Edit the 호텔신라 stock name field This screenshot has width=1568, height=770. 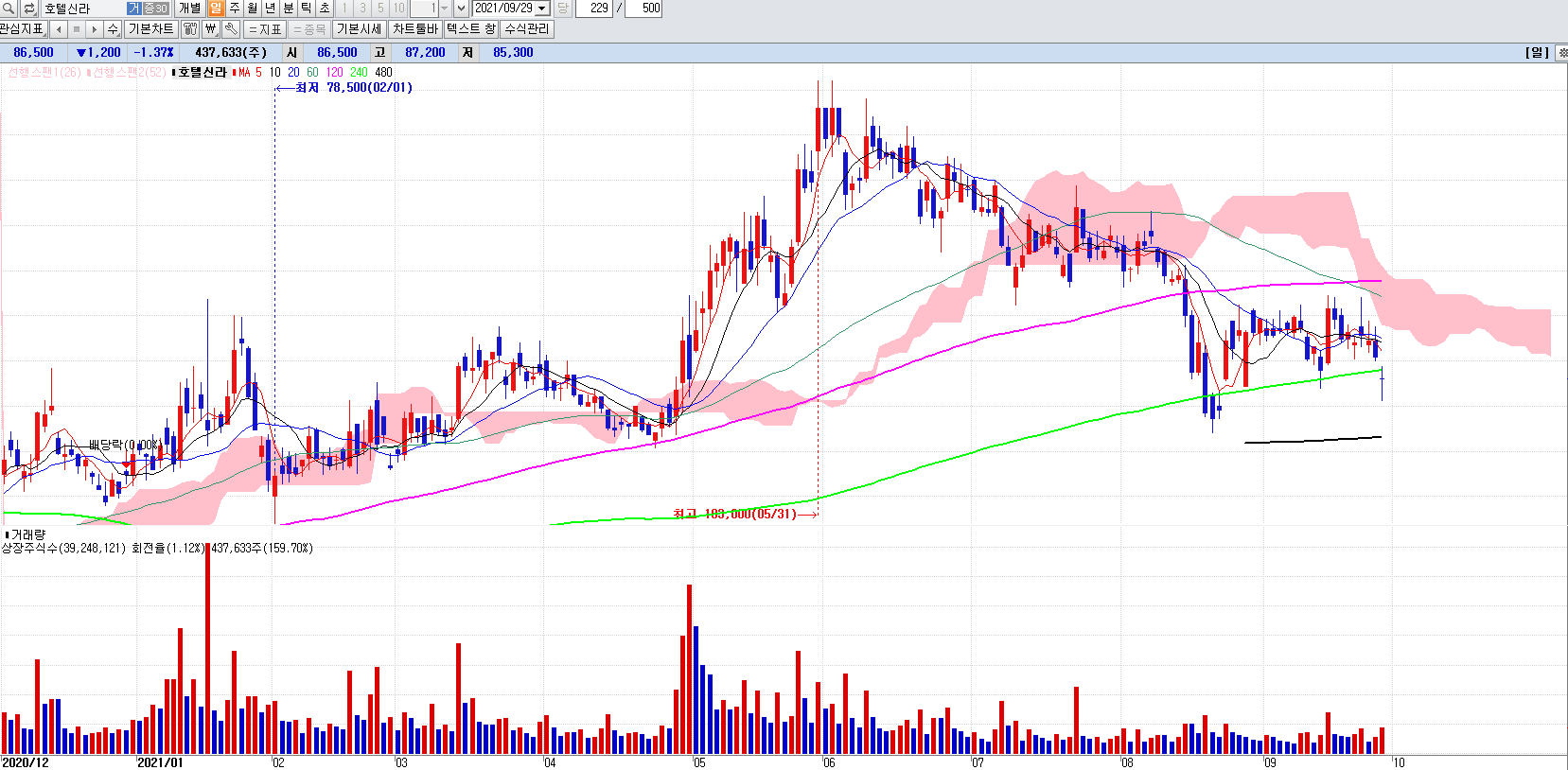(x=83, y=9)
